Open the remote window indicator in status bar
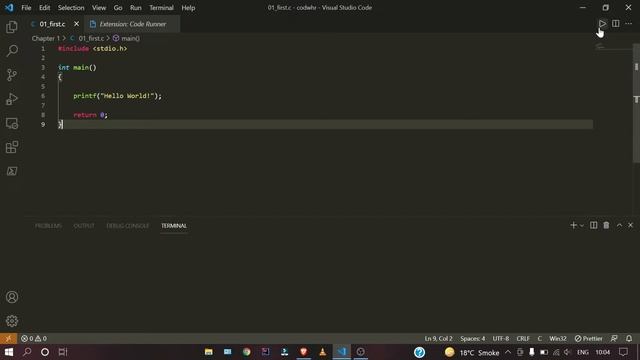The width and height of the screenshot is (640, 360). (8, 338)
